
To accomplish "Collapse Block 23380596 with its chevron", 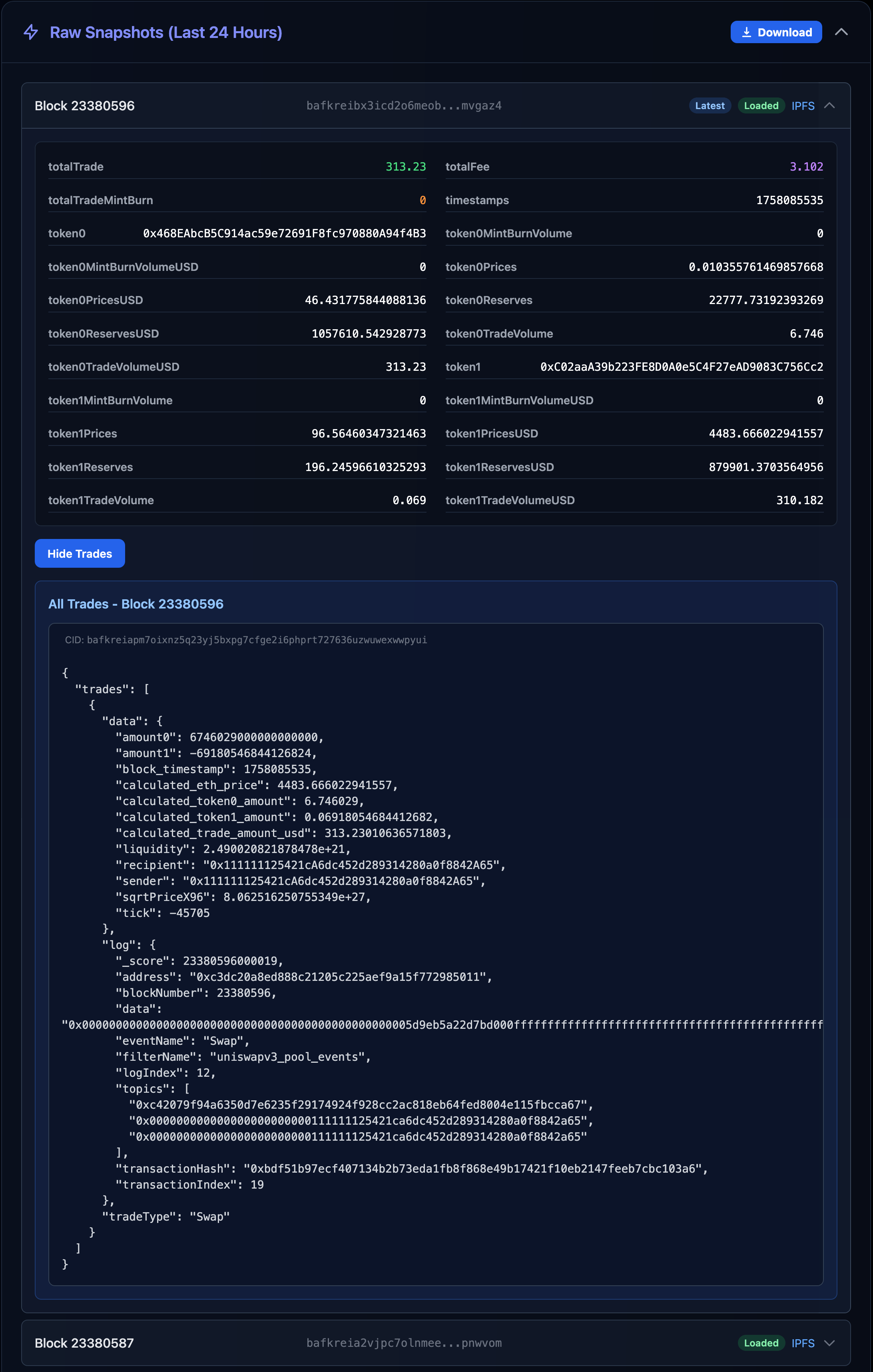I will [830, 105].
